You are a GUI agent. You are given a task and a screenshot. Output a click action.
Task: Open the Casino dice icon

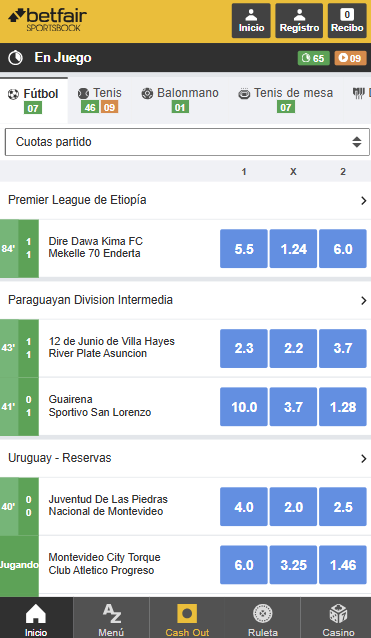point(338,618)
